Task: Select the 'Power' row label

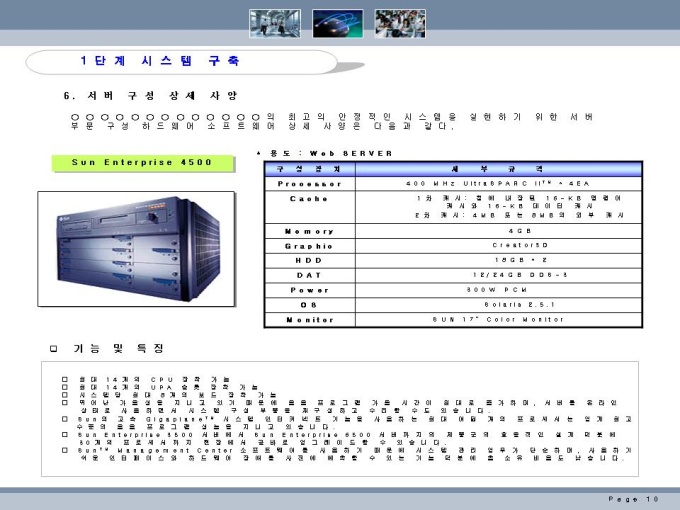Action: (310, 290)
